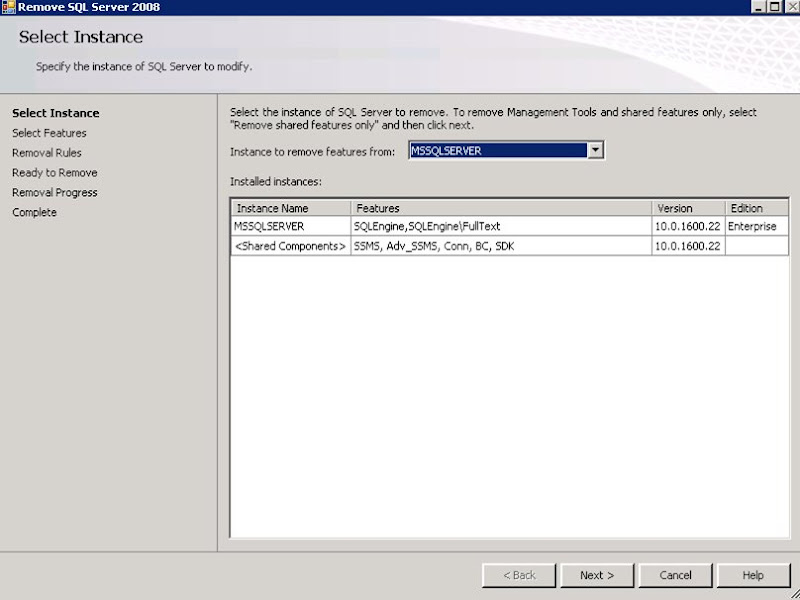
Task: Click the 'Select Instance' page heading
Action: (x=81, y=37)
